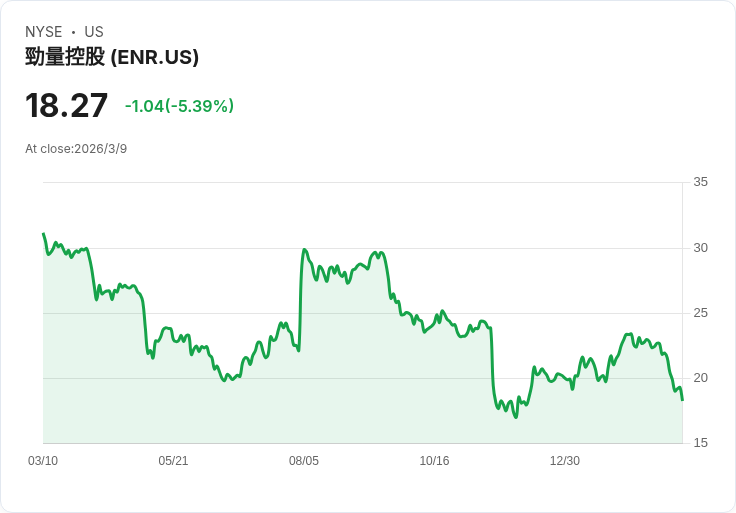This screenshot has width=736, height=513.
Task: Click the 30 y-axis label
Action: (x=700, y=248)
